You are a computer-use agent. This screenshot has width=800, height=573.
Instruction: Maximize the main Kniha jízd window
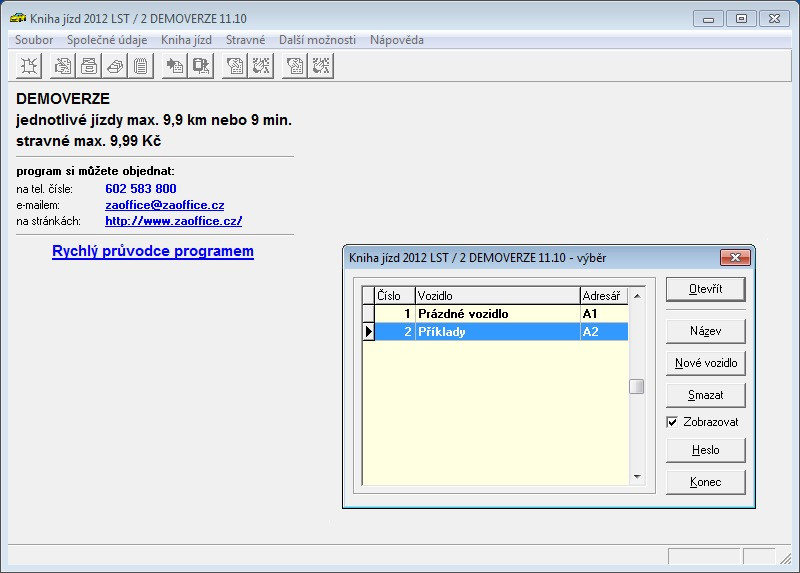[741, 19]
